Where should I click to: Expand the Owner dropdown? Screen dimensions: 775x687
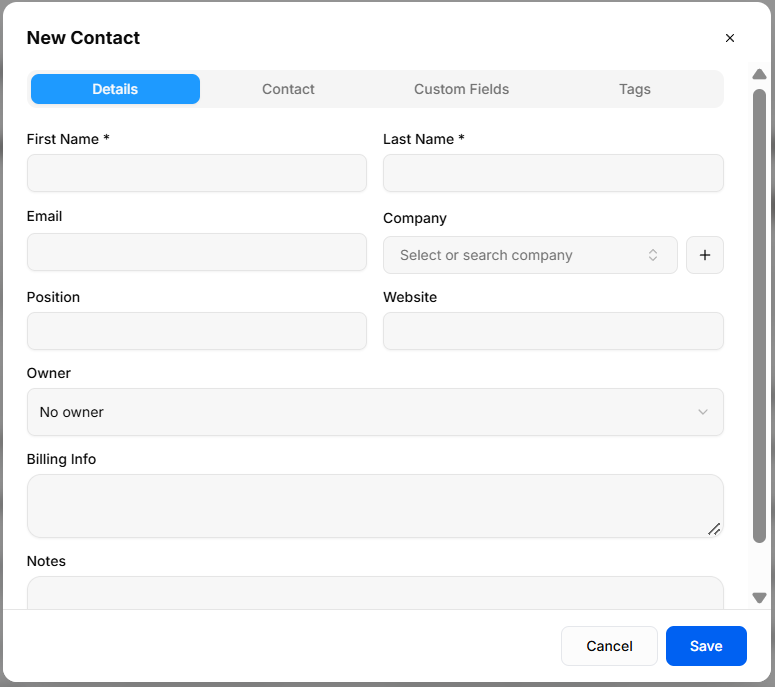(375, 412)
